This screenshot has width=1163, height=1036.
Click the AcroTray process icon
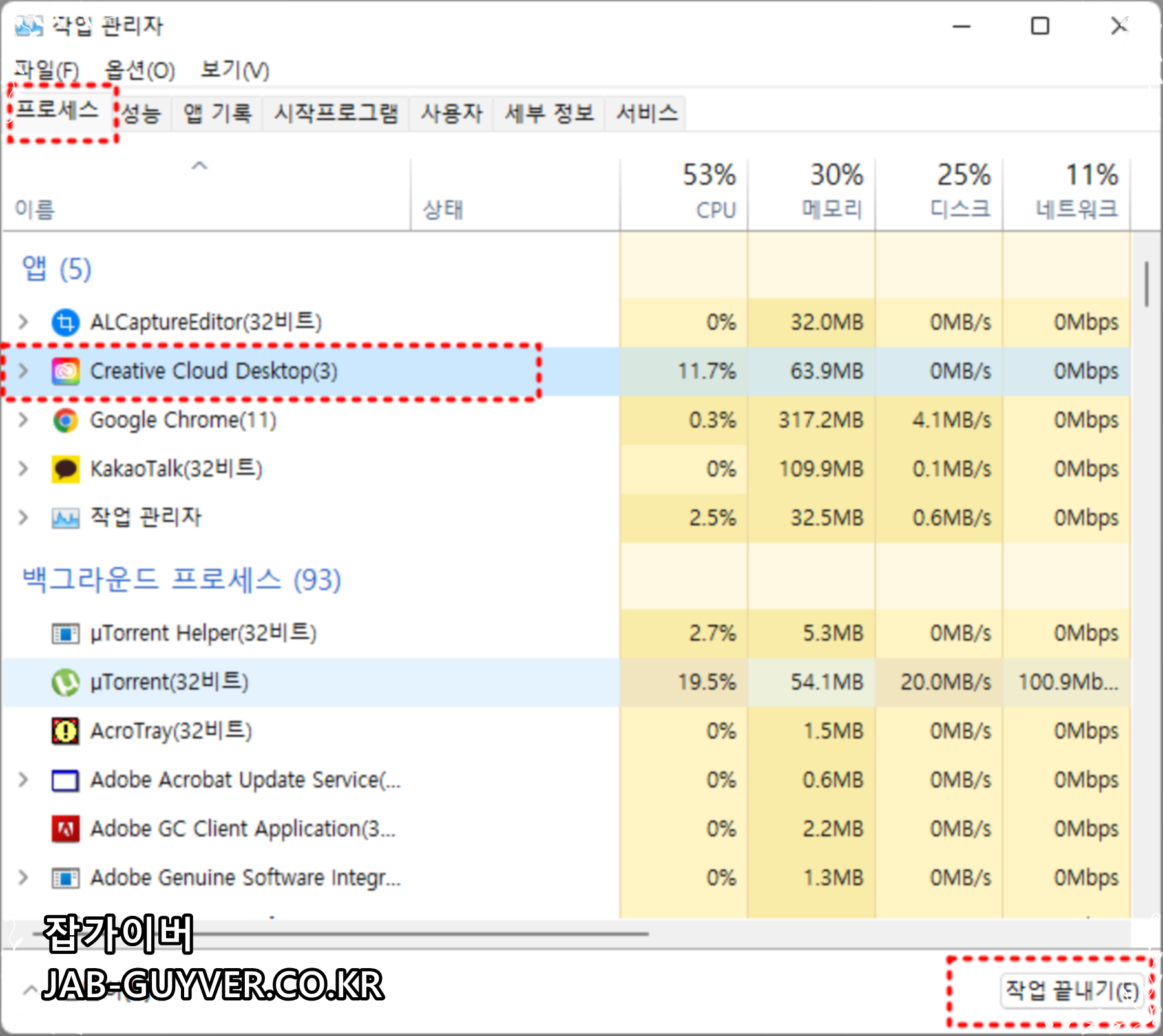pos(65,732)
